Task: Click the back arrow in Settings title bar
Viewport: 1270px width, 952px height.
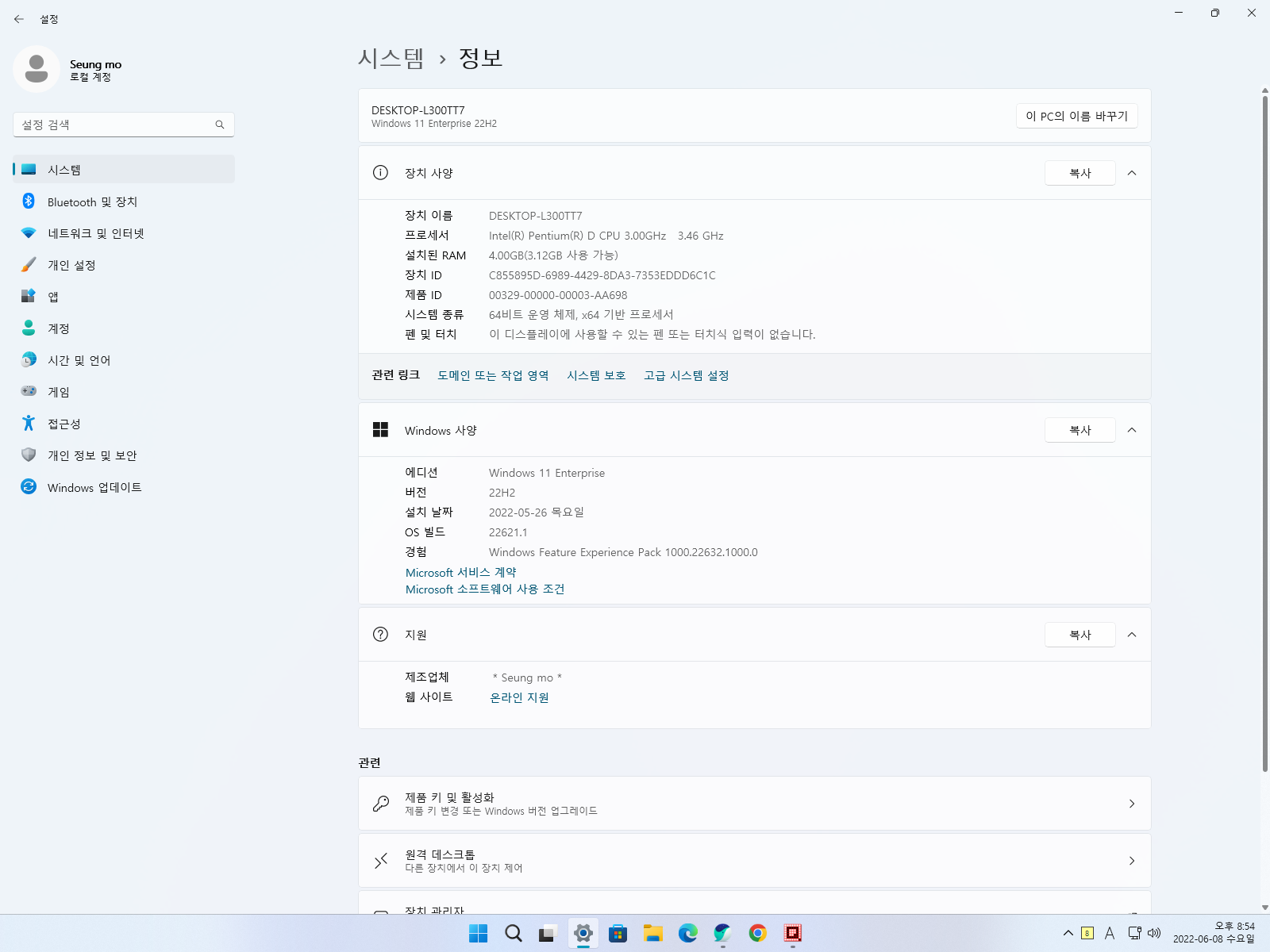Action: click(x=19, y=19)
